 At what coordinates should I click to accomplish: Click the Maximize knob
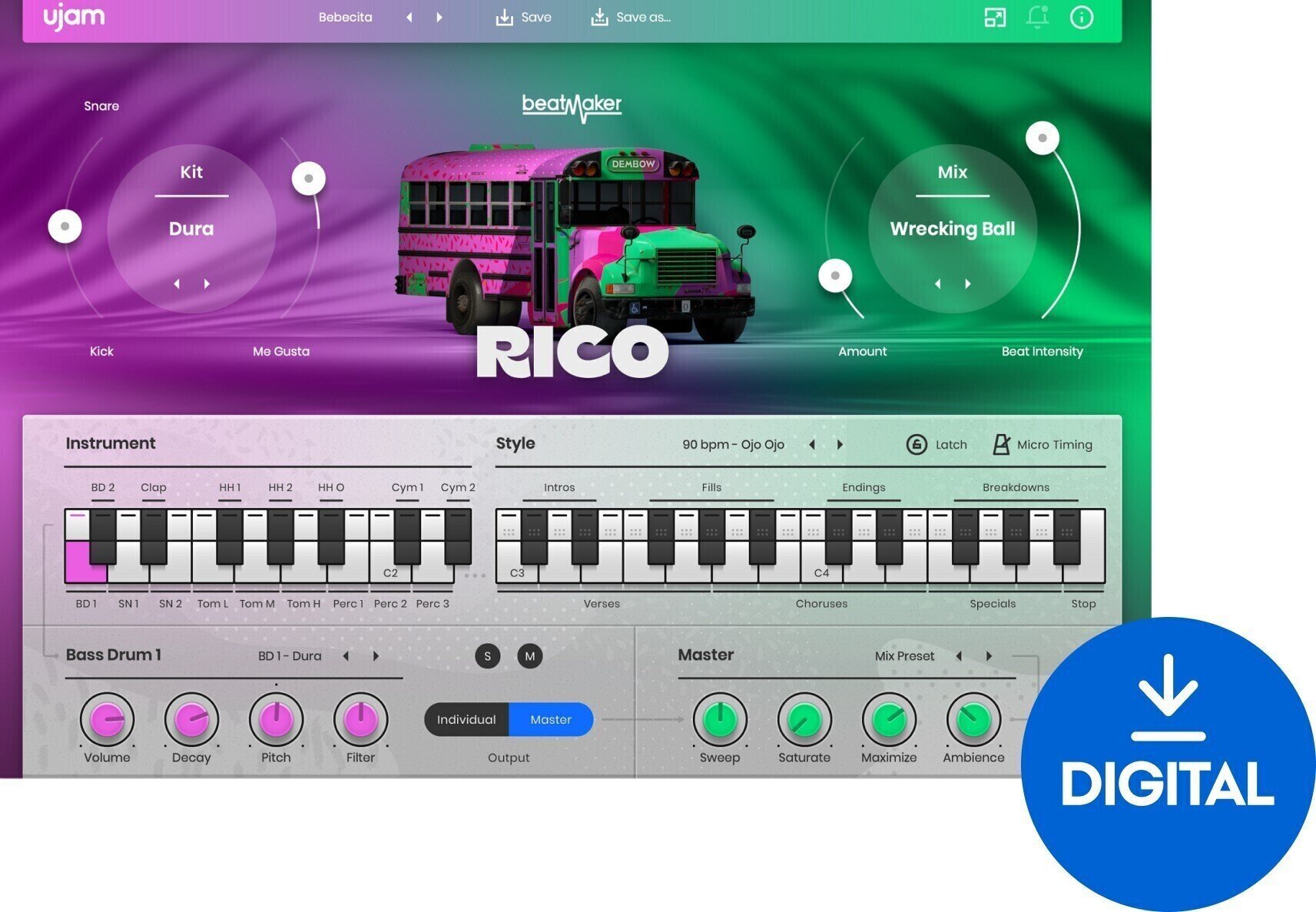889,720
